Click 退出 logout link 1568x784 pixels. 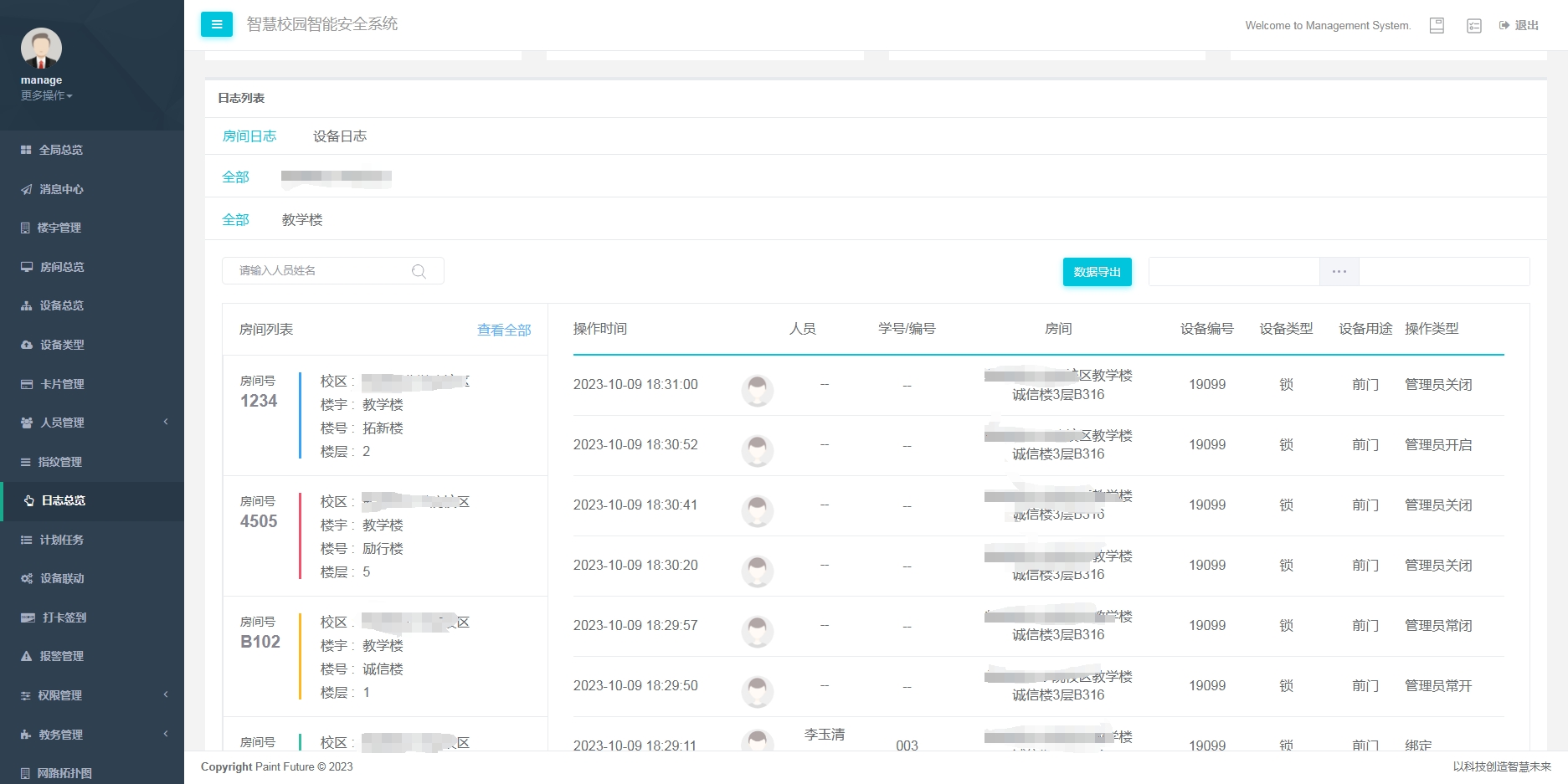[x=1519, y=25]
